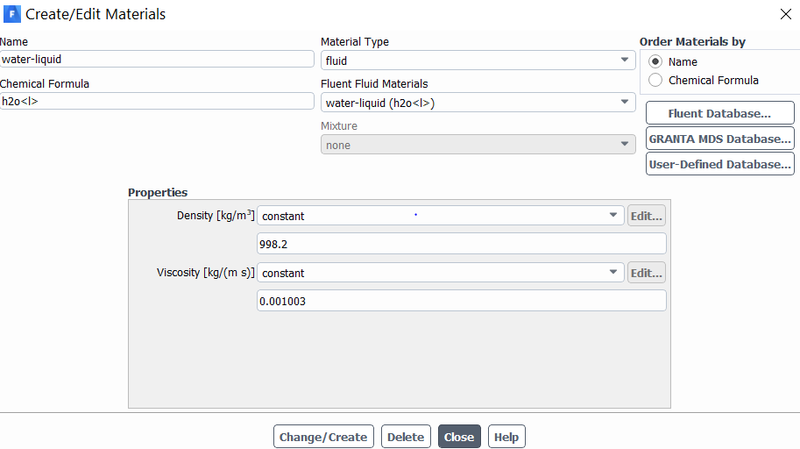
Task: Click the Change/Create button
Action: 323,437
